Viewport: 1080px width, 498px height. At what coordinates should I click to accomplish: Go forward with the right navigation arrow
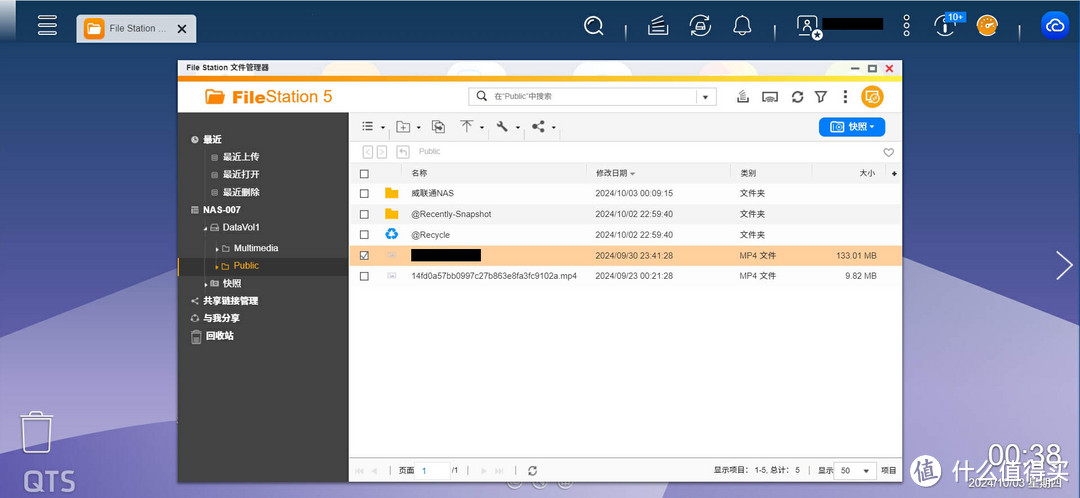pos(382,152)
